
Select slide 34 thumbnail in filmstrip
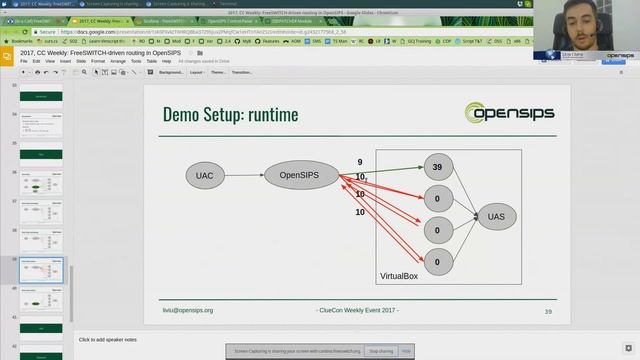pyautogui.click(x=41, y=125)
